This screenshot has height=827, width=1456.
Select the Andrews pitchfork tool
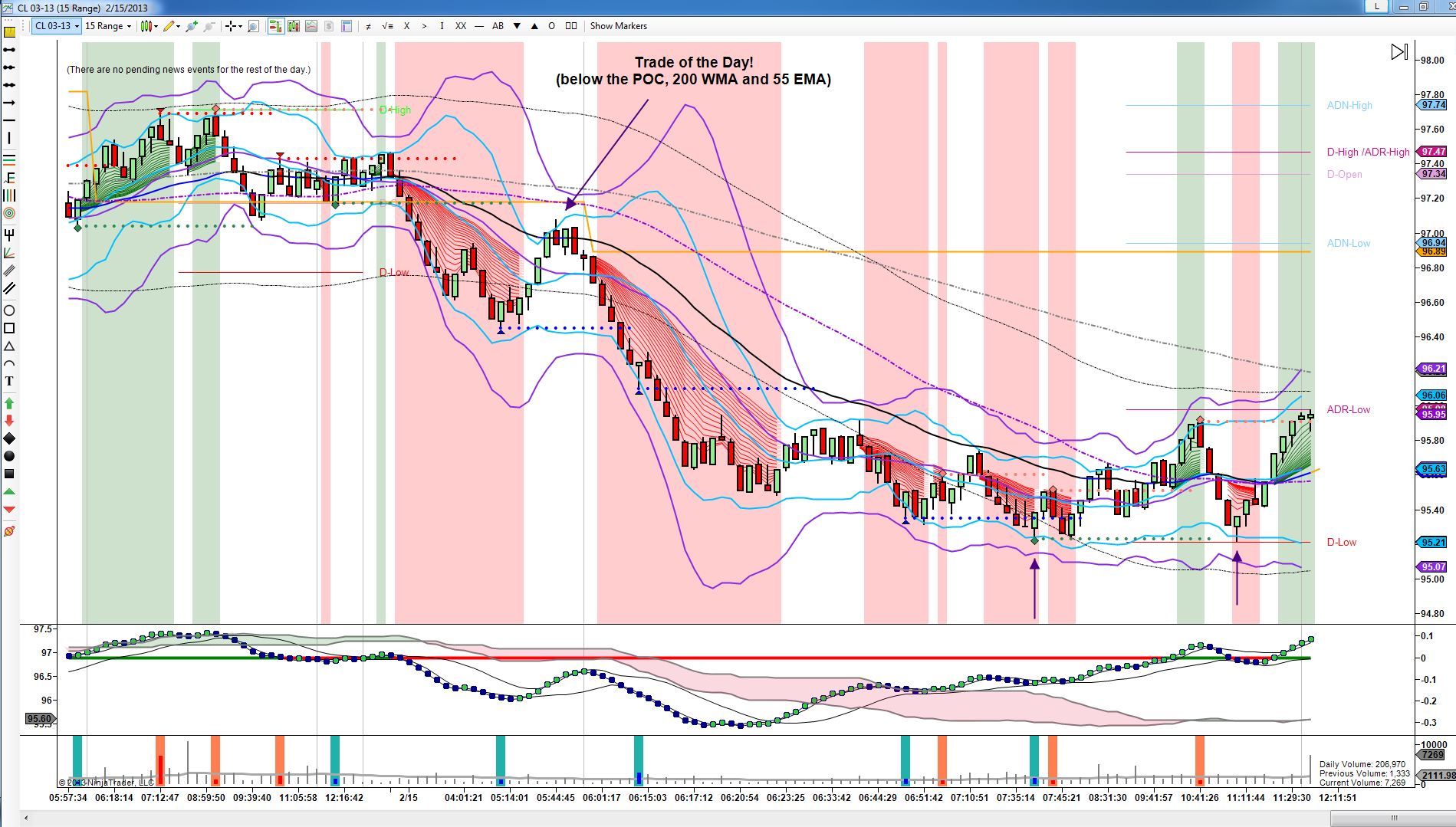[9, 235]
